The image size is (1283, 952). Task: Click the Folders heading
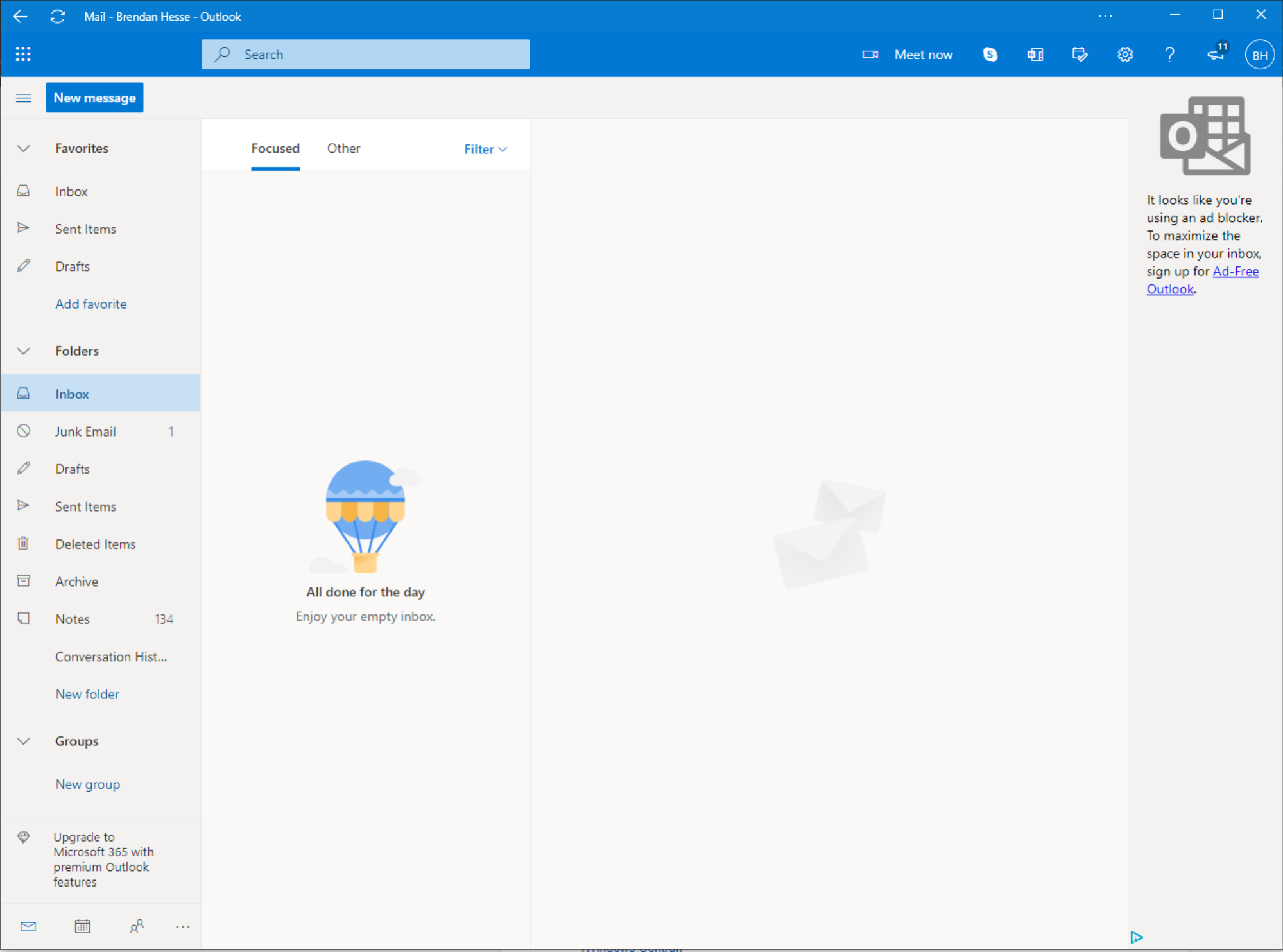(77, 351)
